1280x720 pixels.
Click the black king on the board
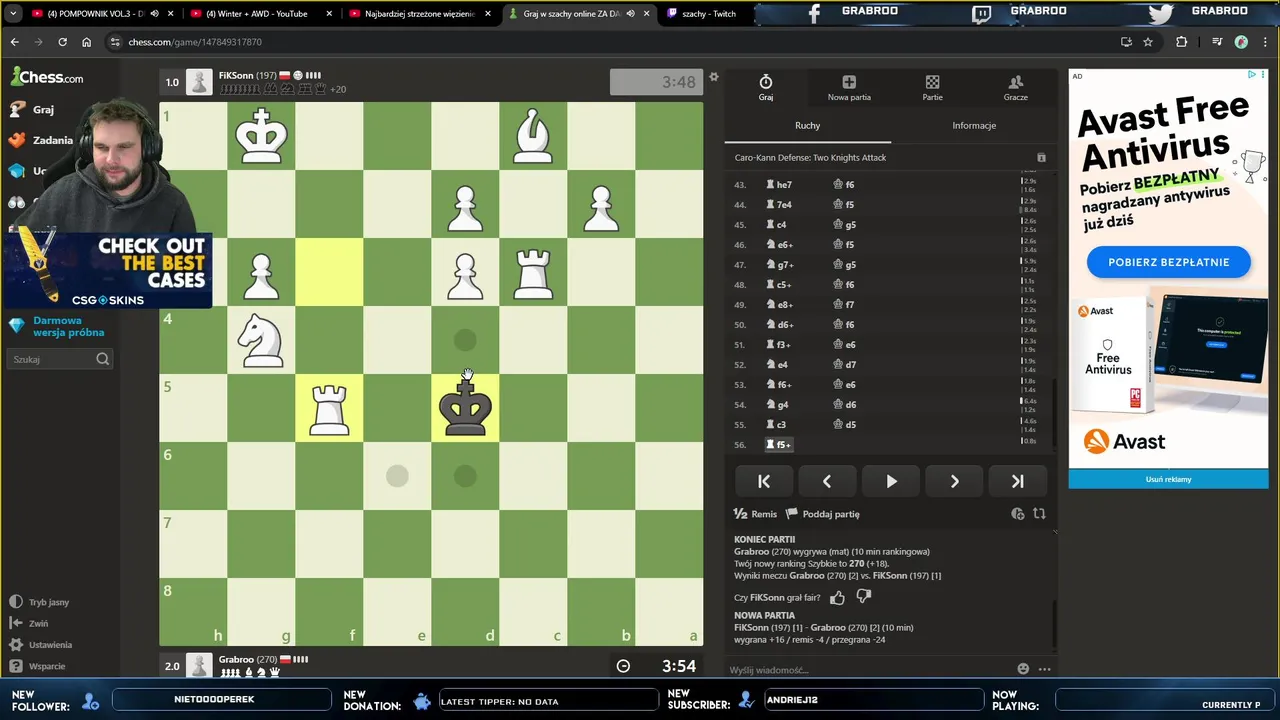(x=465, y=408)
